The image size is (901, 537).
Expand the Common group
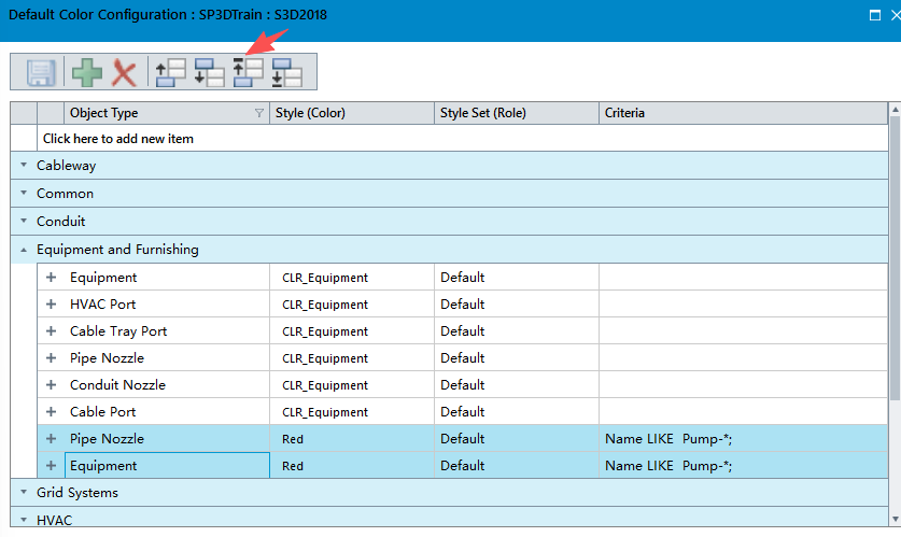pos(24,194)
